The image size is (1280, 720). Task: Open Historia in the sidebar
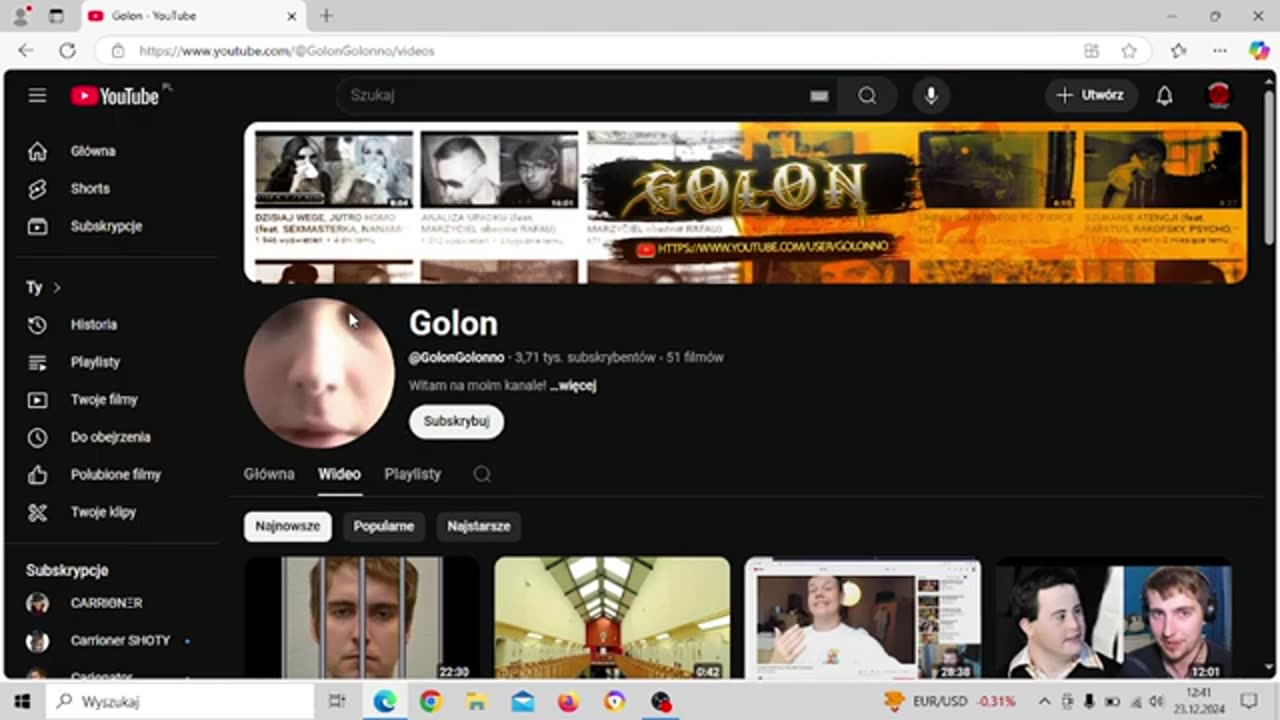click(x=93, y=324)
